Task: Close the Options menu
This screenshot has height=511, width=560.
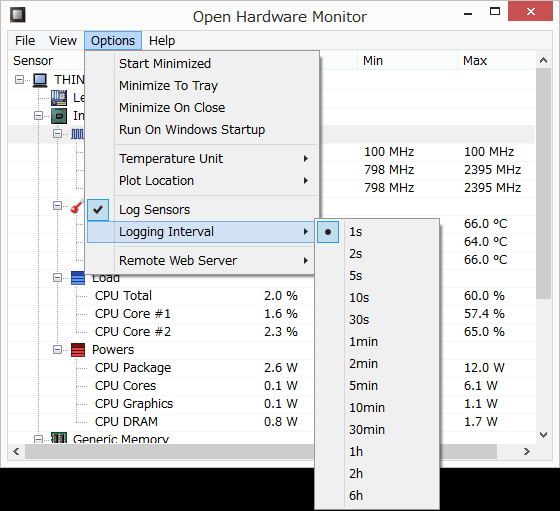Action: [x=113, y=41]
